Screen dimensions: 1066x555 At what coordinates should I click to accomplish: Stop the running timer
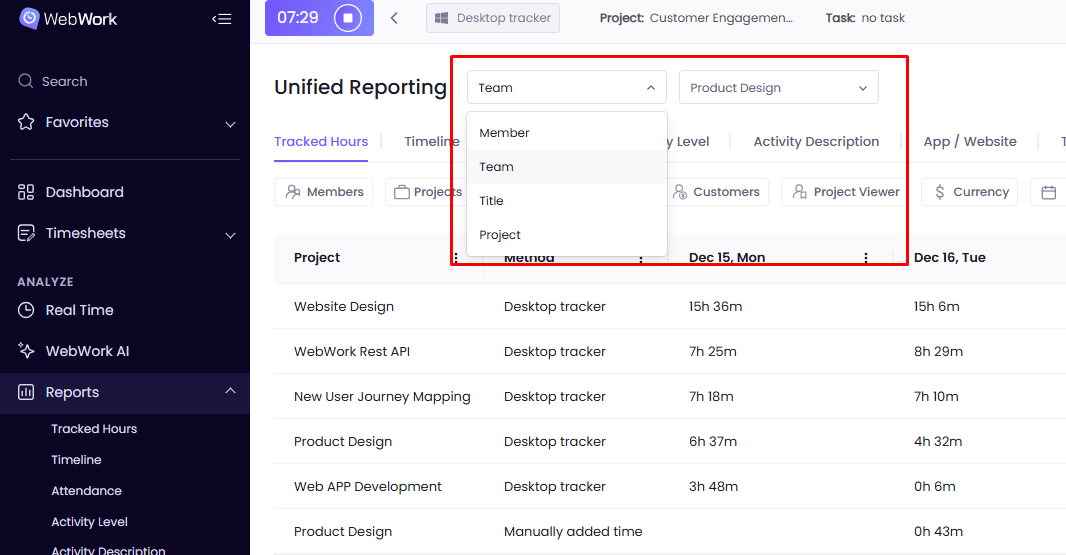click(x=347, y=18)
